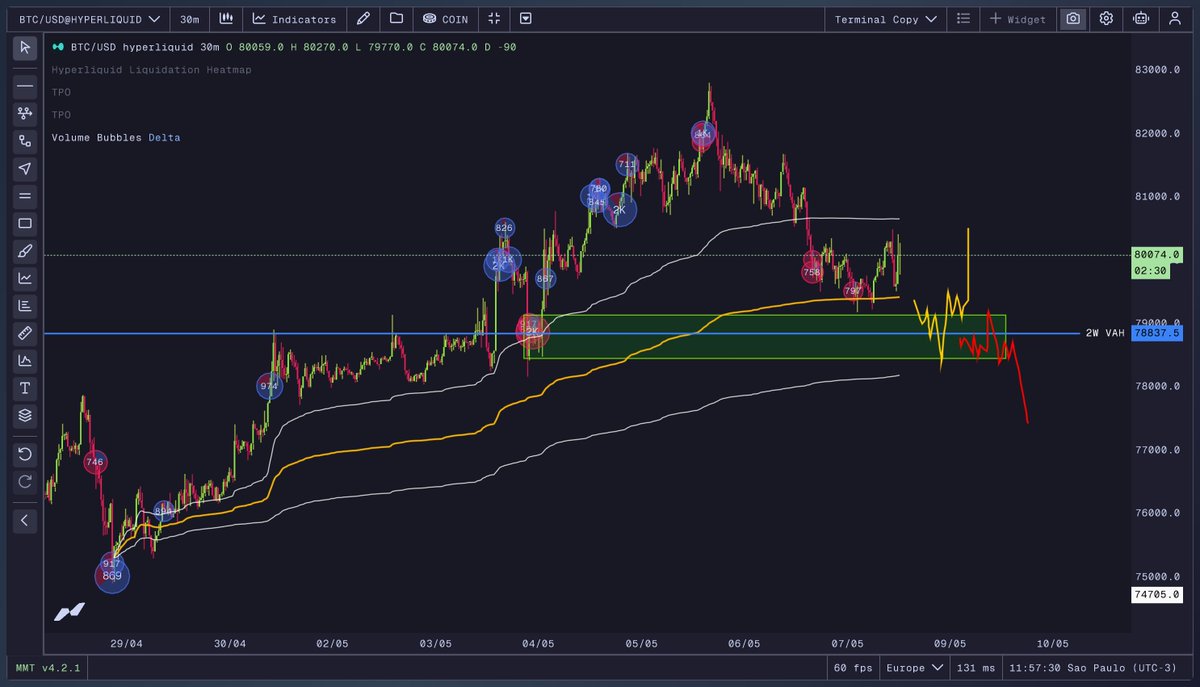This screenshot has height=687, width=1200.
Task: Select the volume profile bars tool
Action: tap(25, 306)
